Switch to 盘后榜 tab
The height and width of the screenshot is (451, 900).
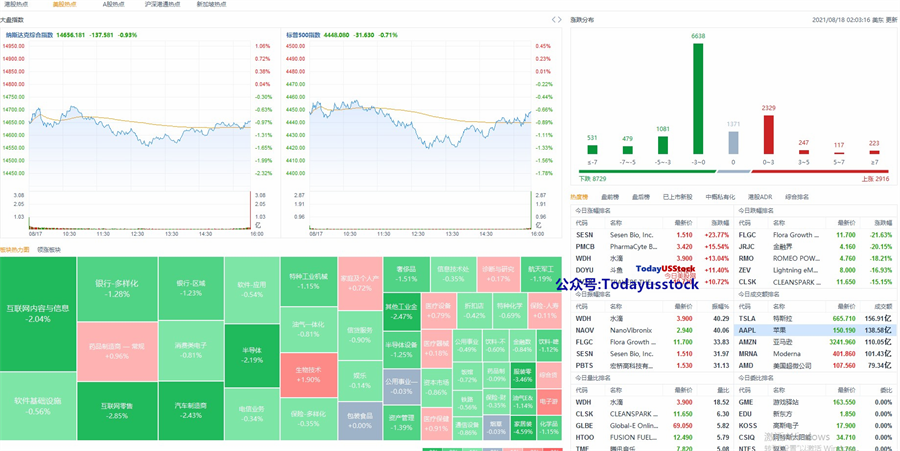point(641,197)
